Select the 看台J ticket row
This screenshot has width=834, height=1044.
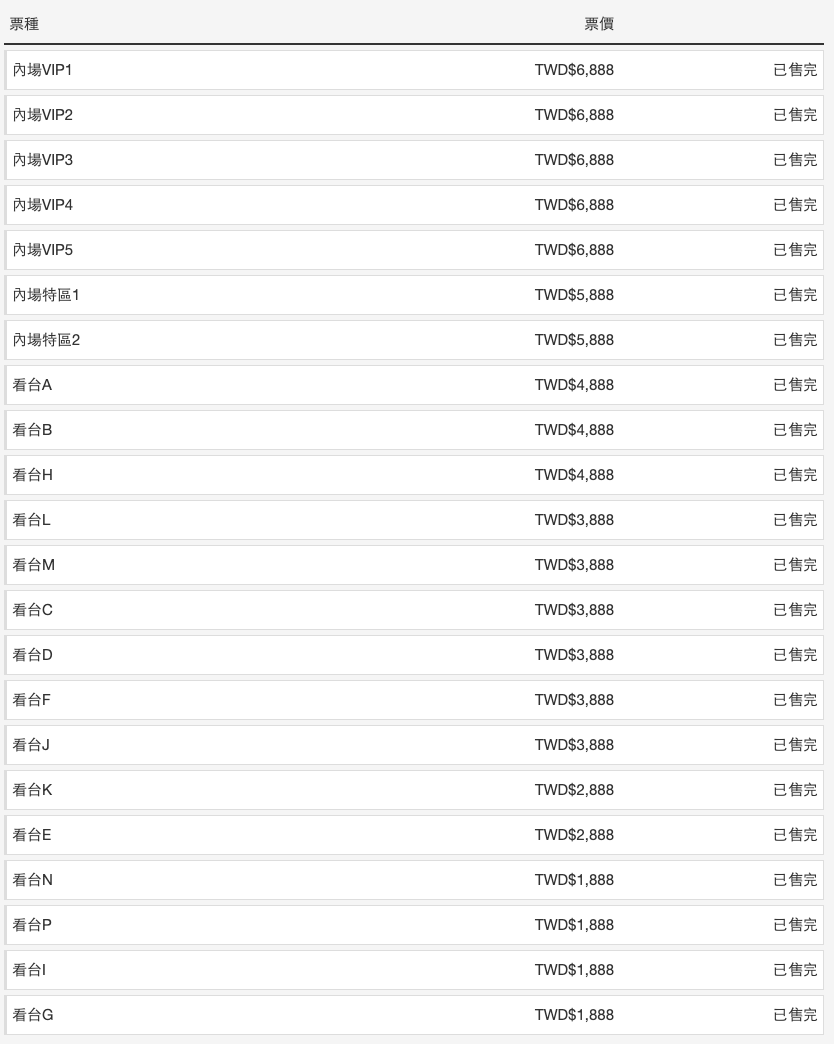pos(414,745)
